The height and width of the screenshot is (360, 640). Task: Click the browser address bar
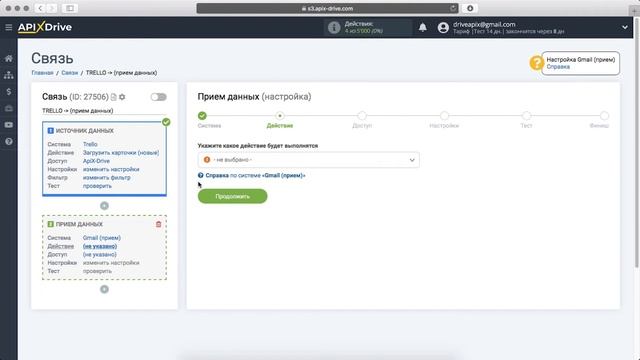tap(327, 8)
